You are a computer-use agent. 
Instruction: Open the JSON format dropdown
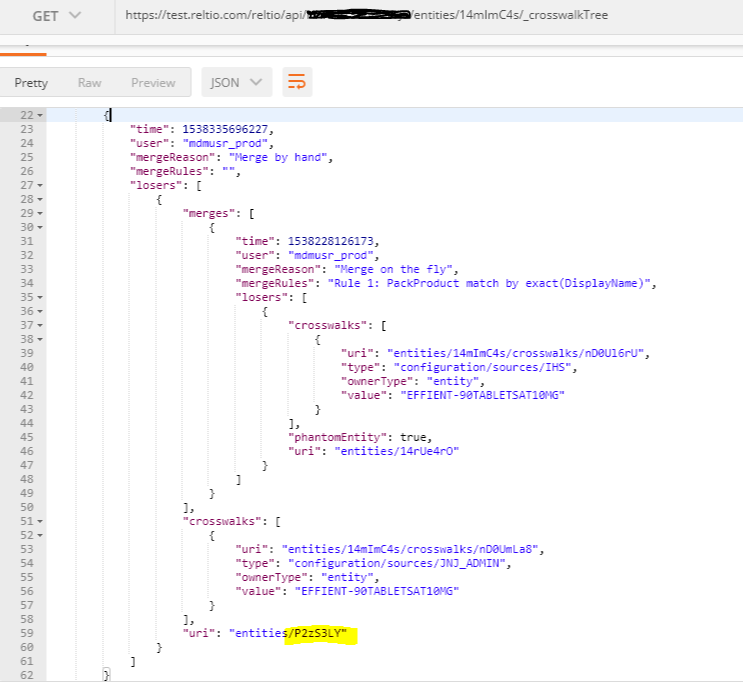(x=236, y=82)
